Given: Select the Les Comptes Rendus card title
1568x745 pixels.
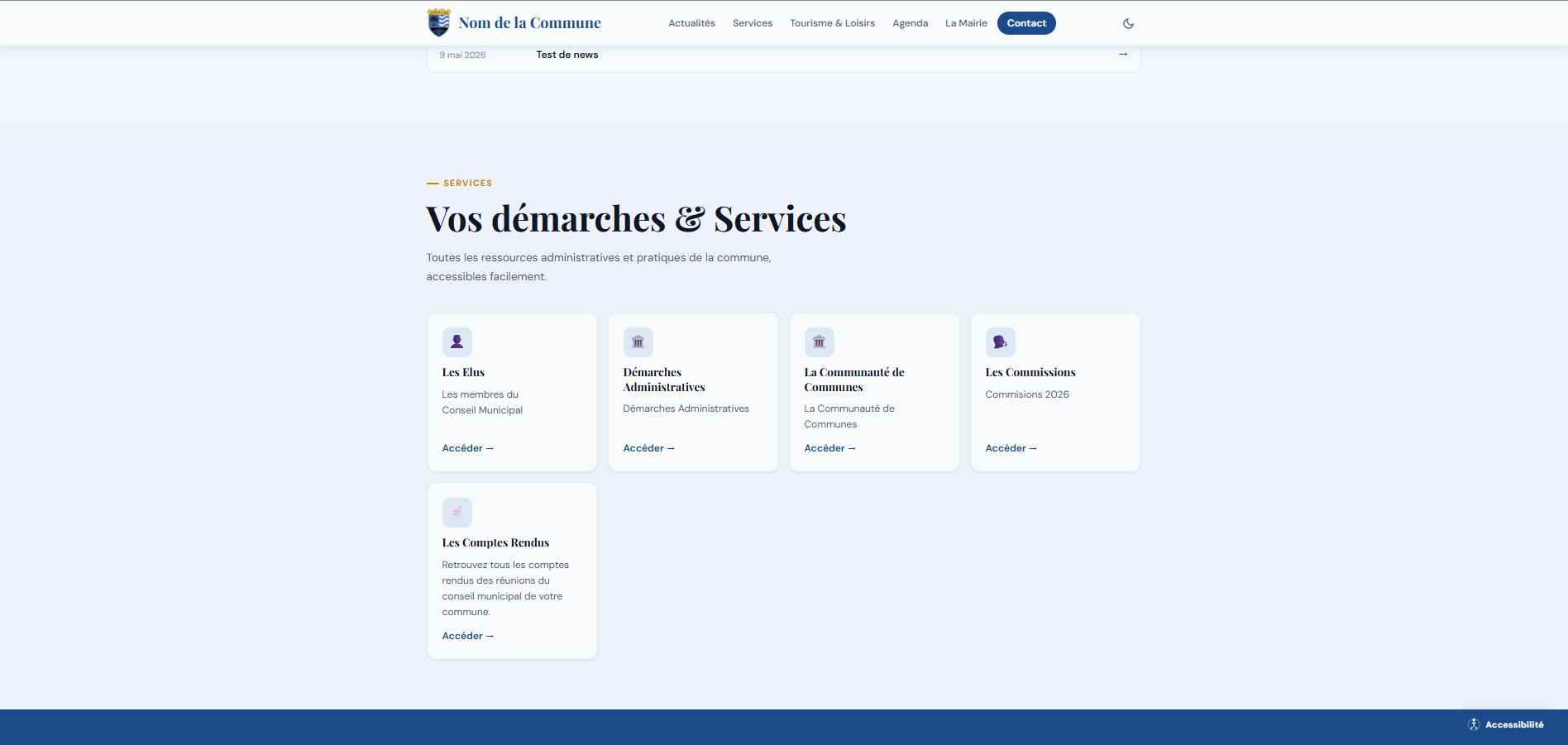Looking at the screenshot, I should (x=495, y=542).
